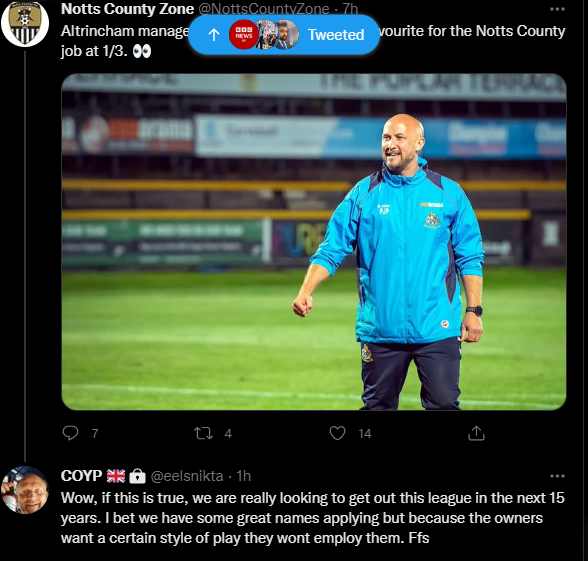588x561 pixels.
Task: Open the share icon under the photo
Action: pyautogui.click(x=476, y=433)
